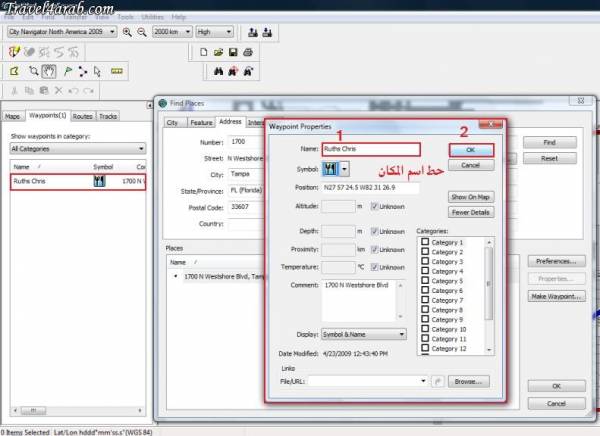Check the Category 12 checkbox
The height and width of the screenshot is (436, 600).
click(x=425, y=348)
